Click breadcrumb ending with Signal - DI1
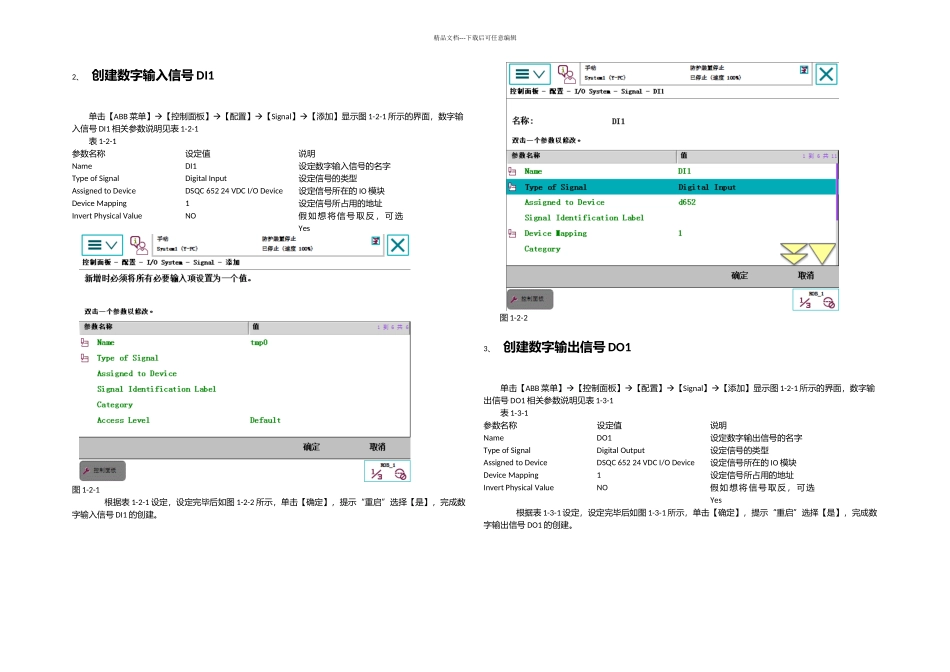The height and width of the screenshot is (672, 950). pos(586,91)
